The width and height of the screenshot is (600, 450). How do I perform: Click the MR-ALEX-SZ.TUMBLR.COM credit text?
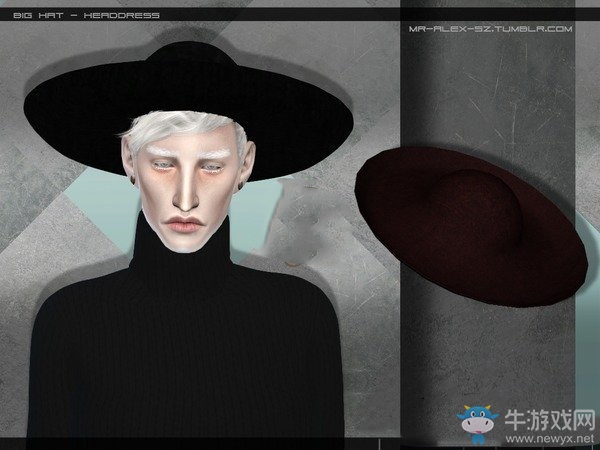[491, 29]
